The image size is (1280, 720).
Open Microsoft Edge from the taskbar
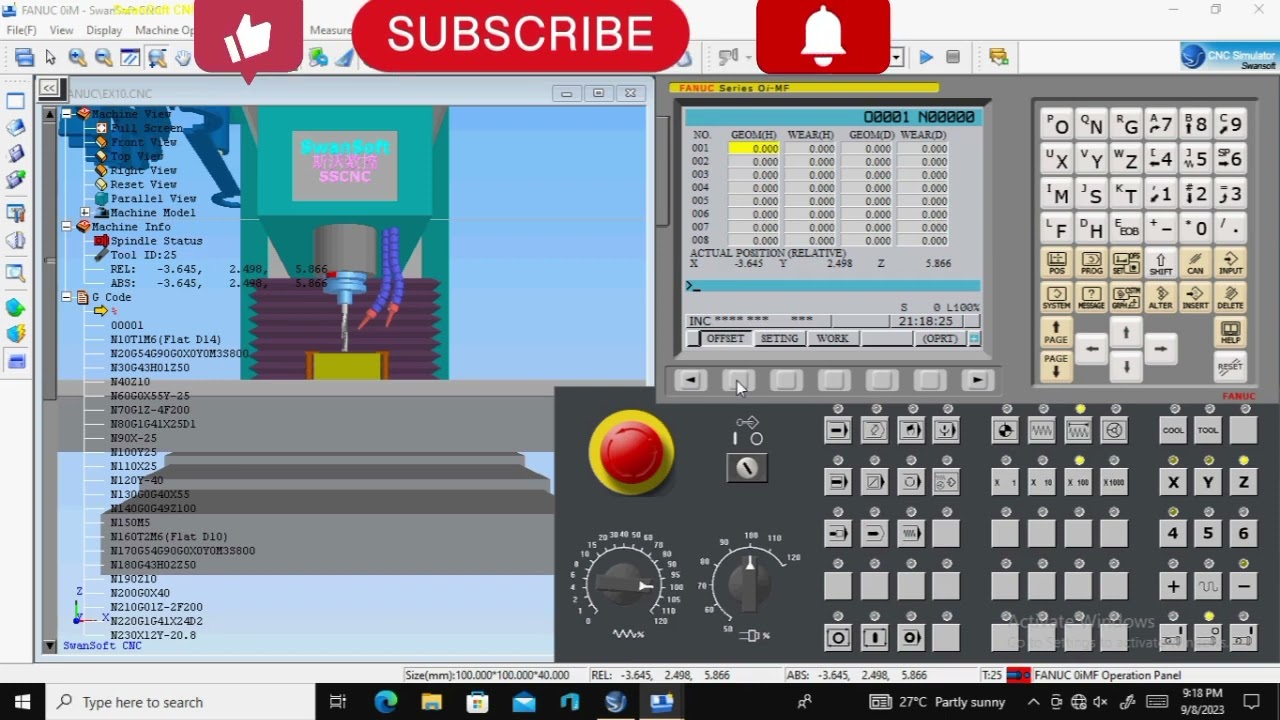point(385,702)
